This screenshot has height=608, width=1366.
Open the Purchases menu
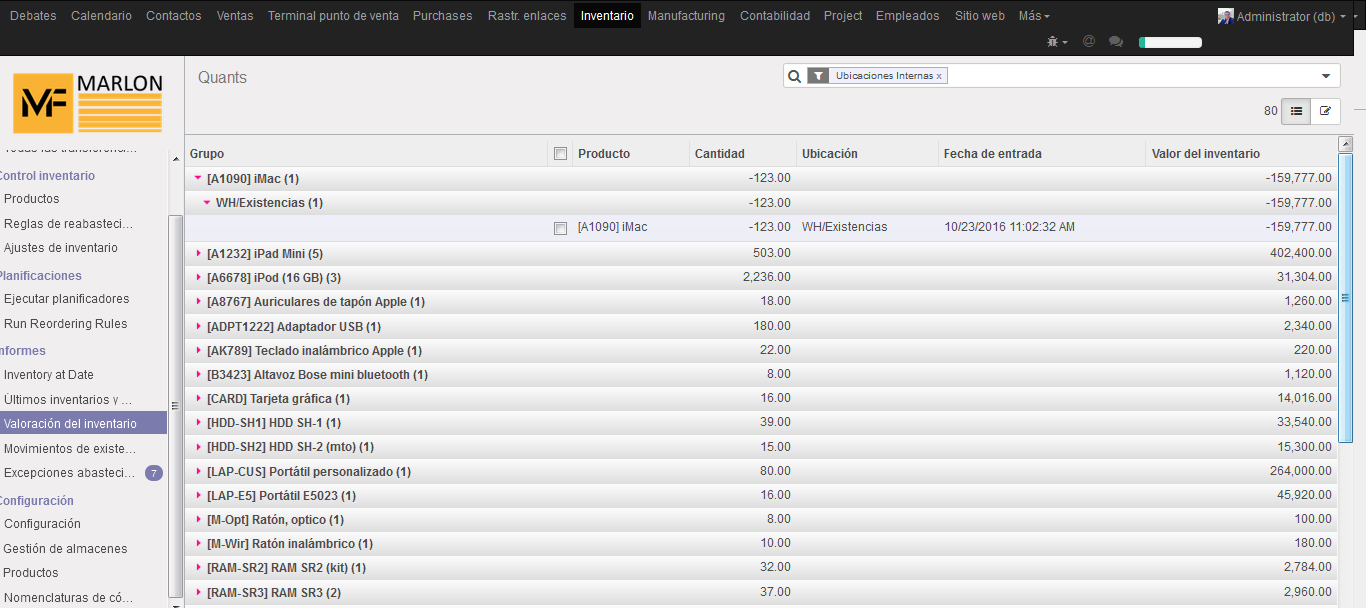(443, 16)
